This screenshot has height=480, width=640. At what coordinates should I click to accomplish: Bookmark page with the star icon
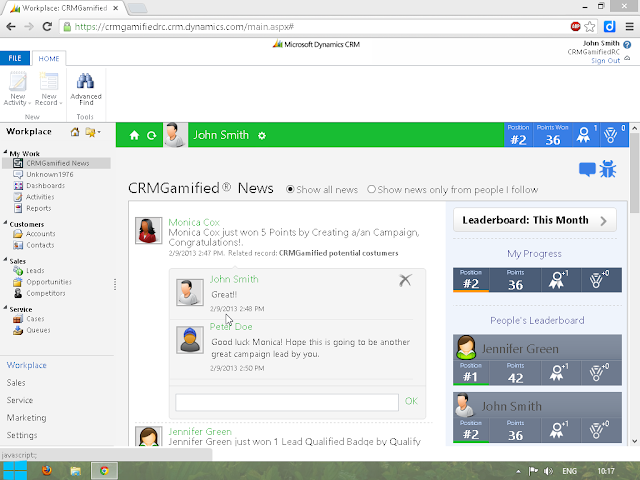coord(589,27)
